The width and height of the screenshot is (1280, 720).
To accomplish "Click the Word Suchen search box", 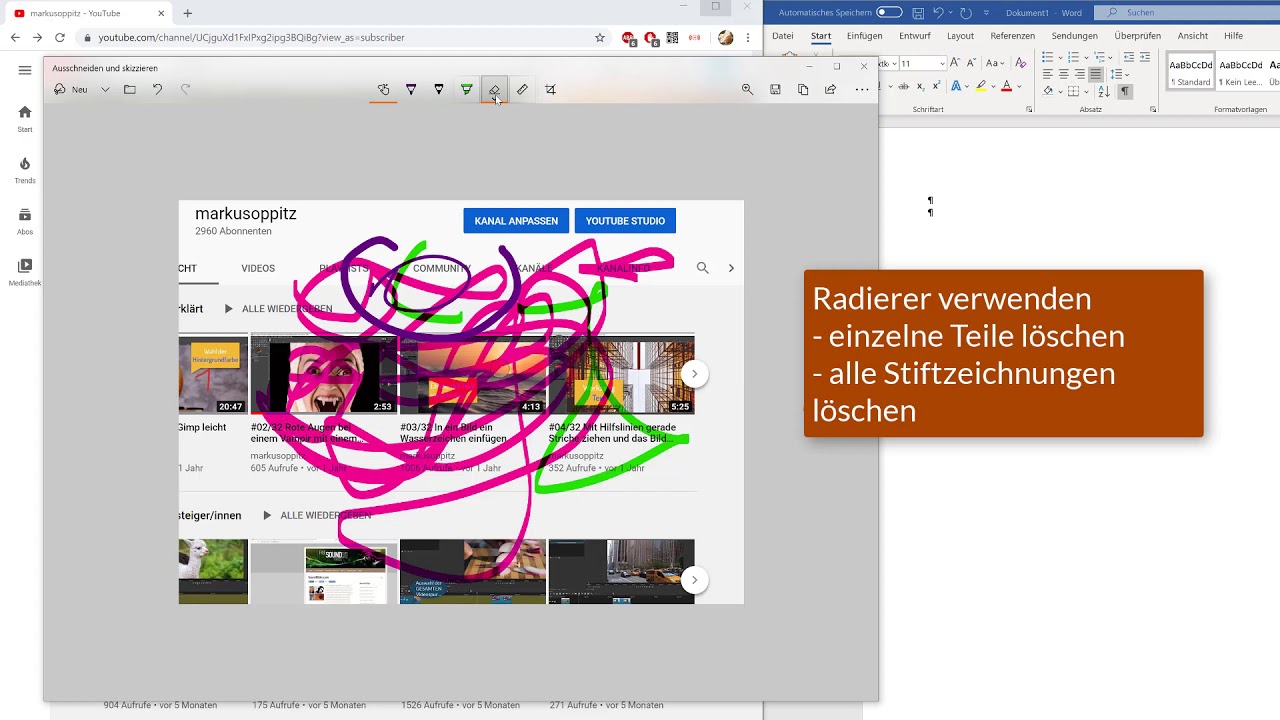I will (x=1185, y=12).
